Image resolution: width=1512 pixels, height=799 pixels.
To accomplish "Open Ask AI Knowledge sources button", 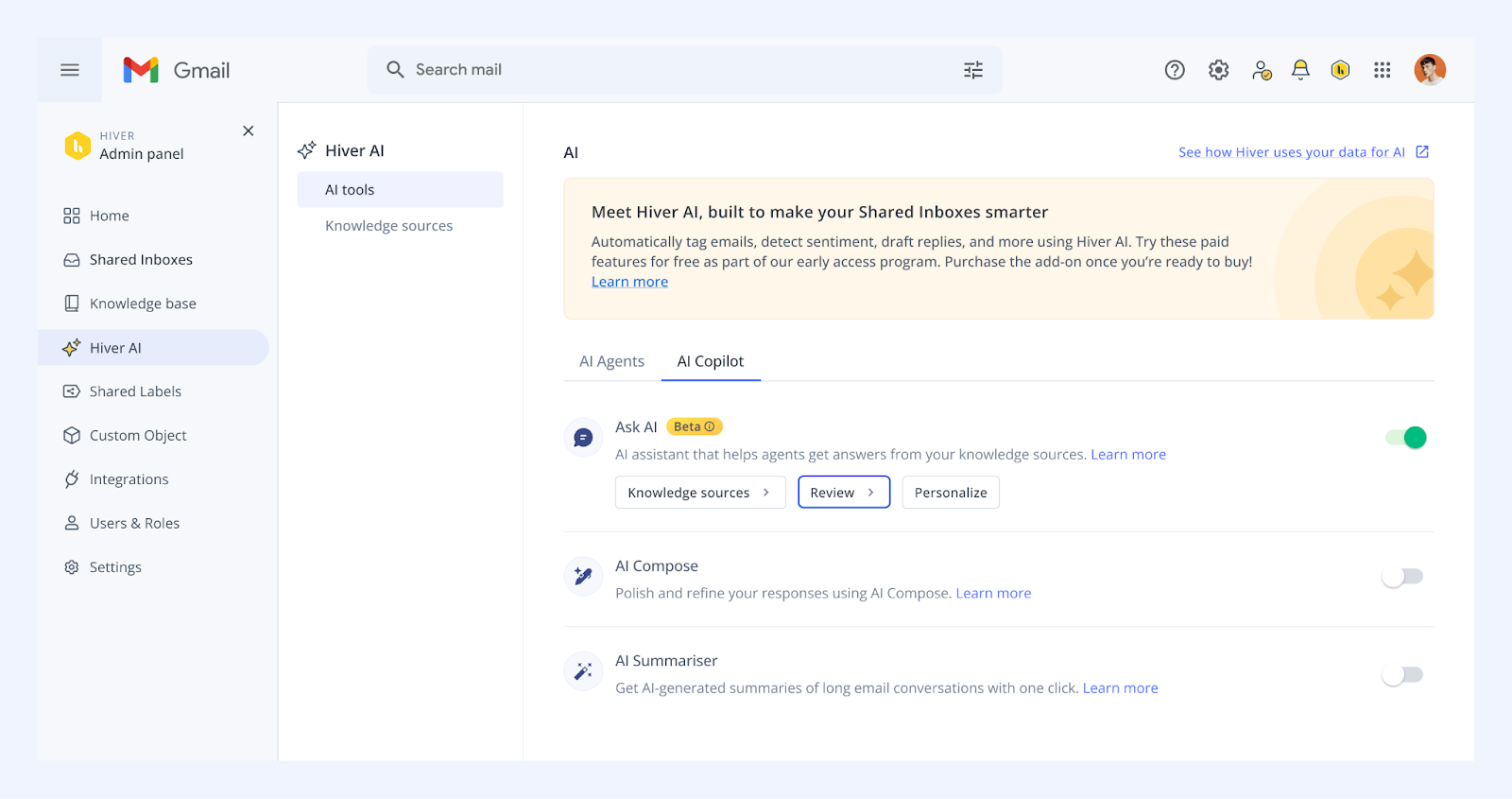I will (x=700, y=493).
